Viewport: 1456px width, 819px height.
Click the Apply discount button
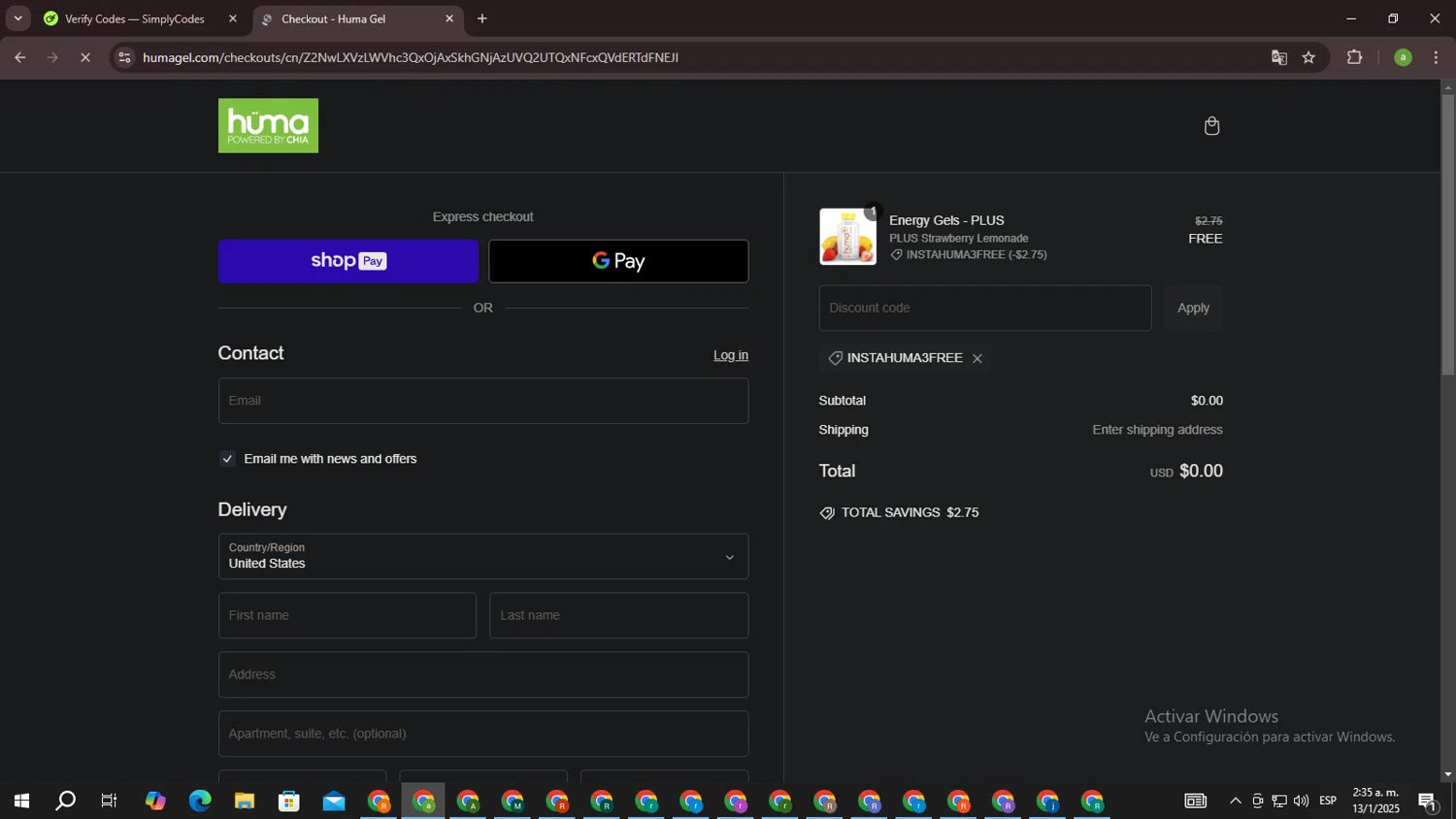pyautogui.click(x=1193, y=308)
